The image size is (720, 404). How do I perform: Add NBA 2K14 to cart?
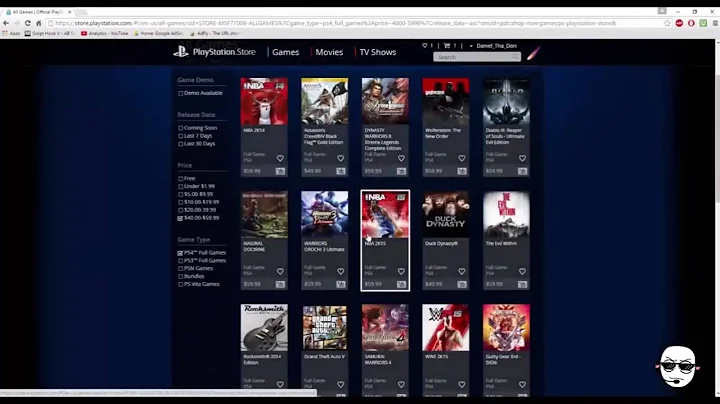[280, 171]
